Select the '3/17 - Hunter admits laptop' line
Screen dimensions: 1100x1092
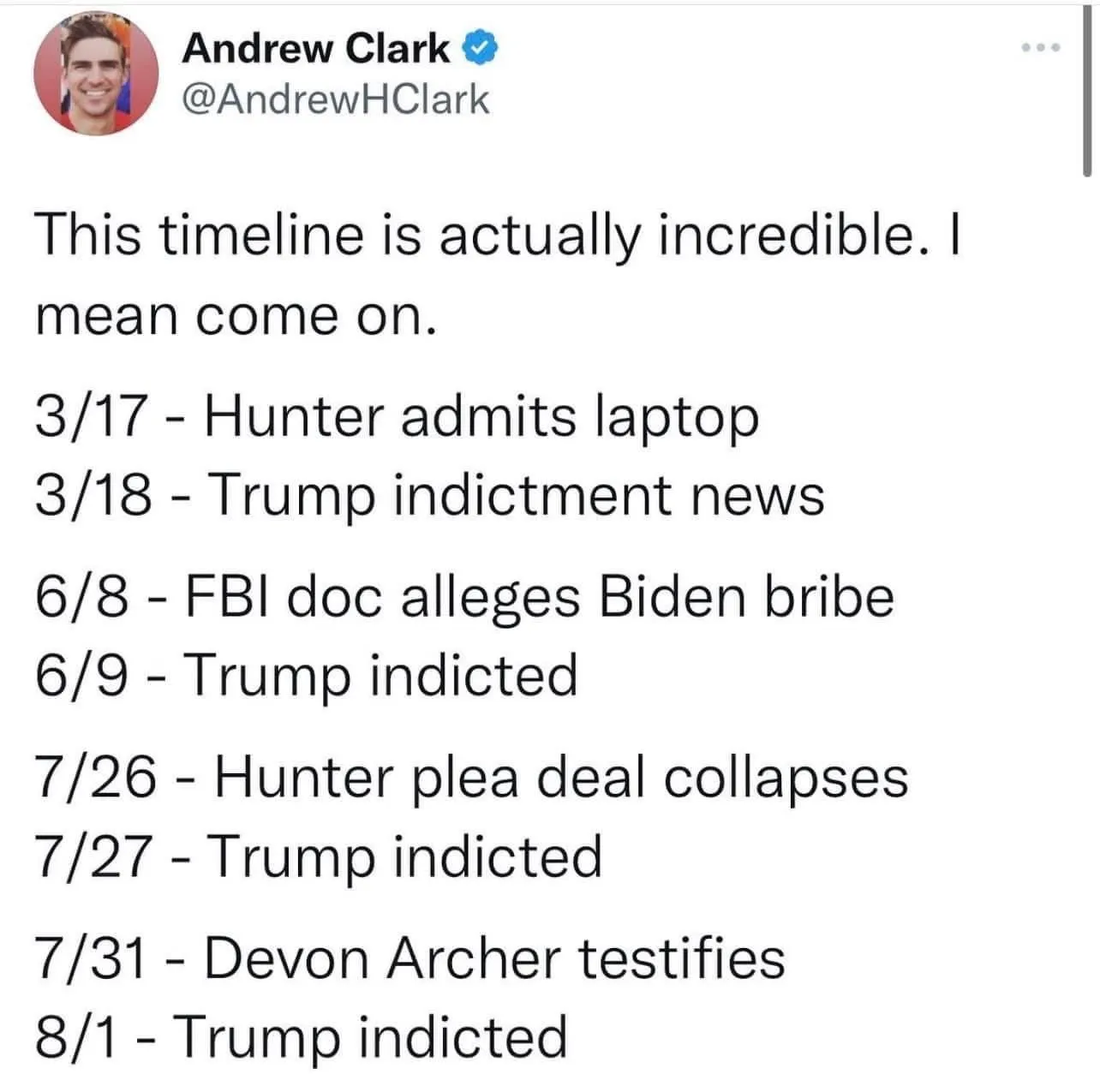tap(397, 417)
